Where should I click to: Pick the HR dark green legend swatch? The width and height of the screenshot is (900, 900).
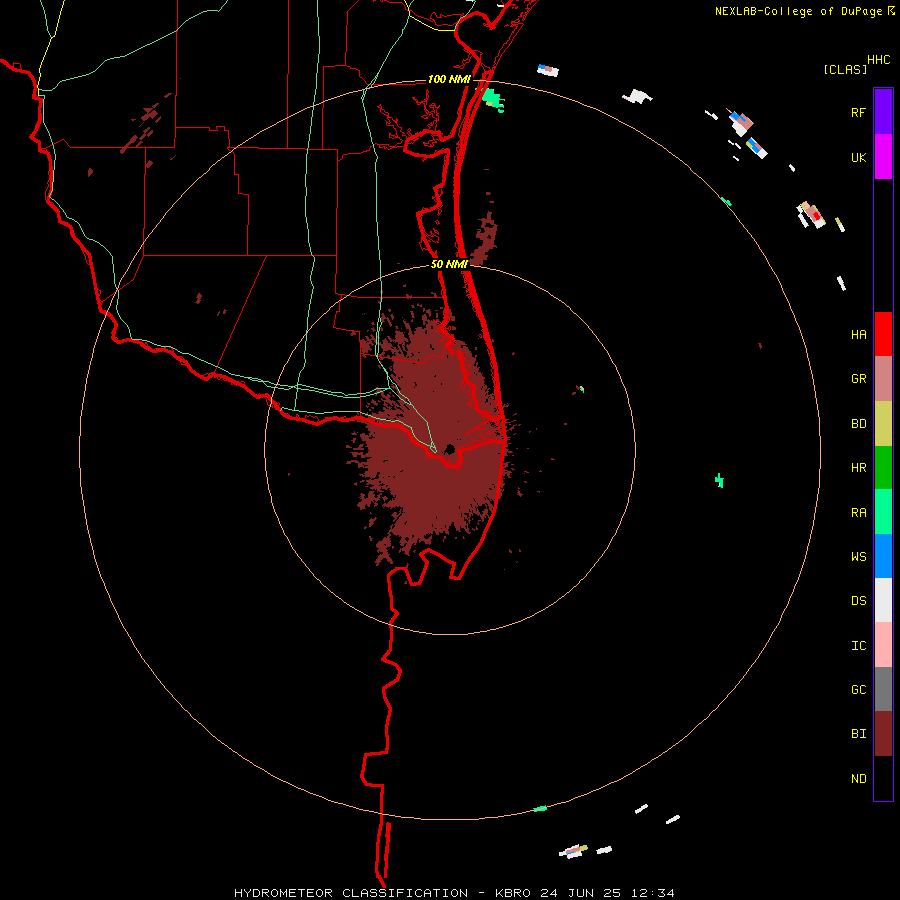(x=883, y=468)
